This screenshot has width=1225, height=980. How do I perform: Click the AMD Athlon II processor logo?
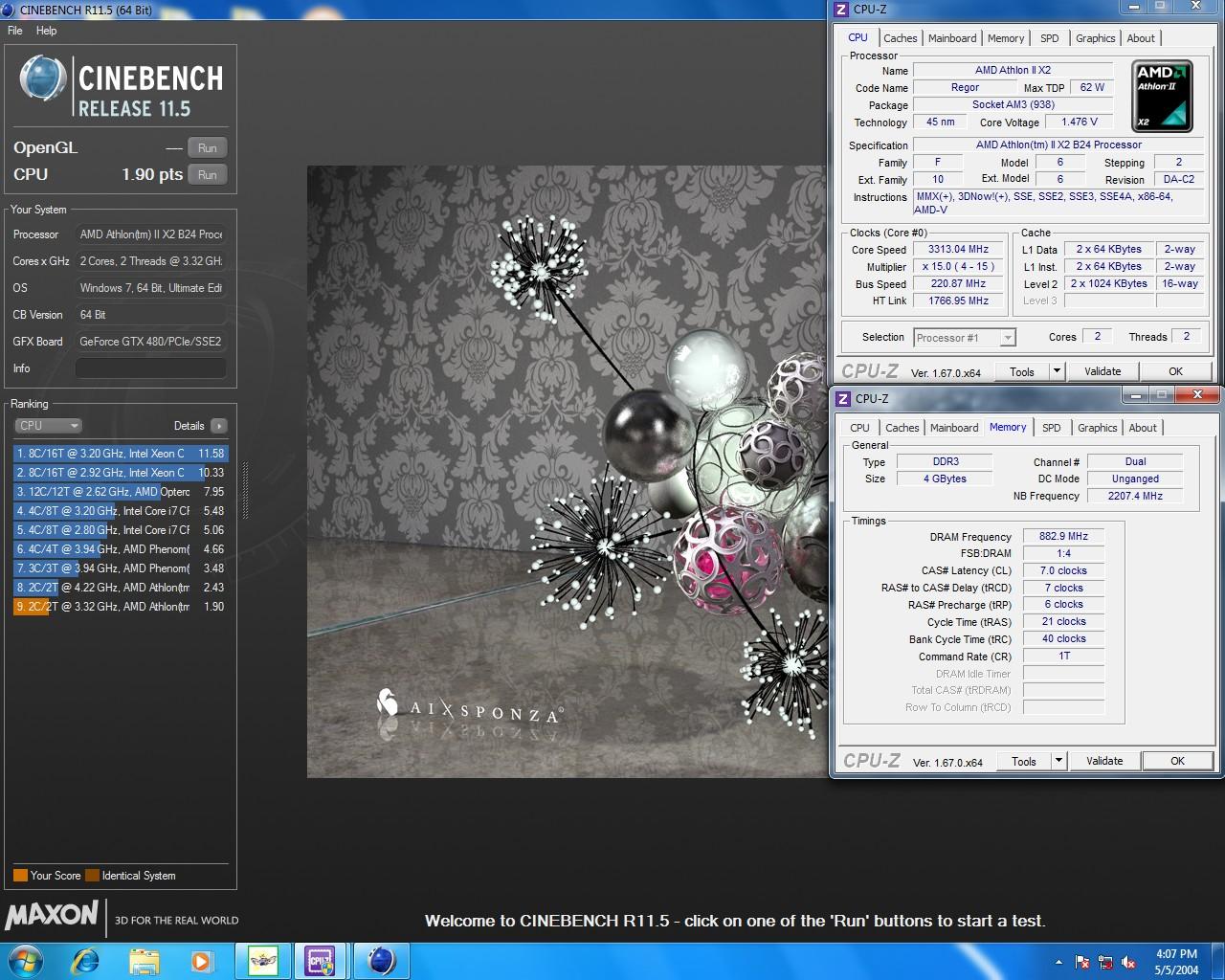(1162, 96)
